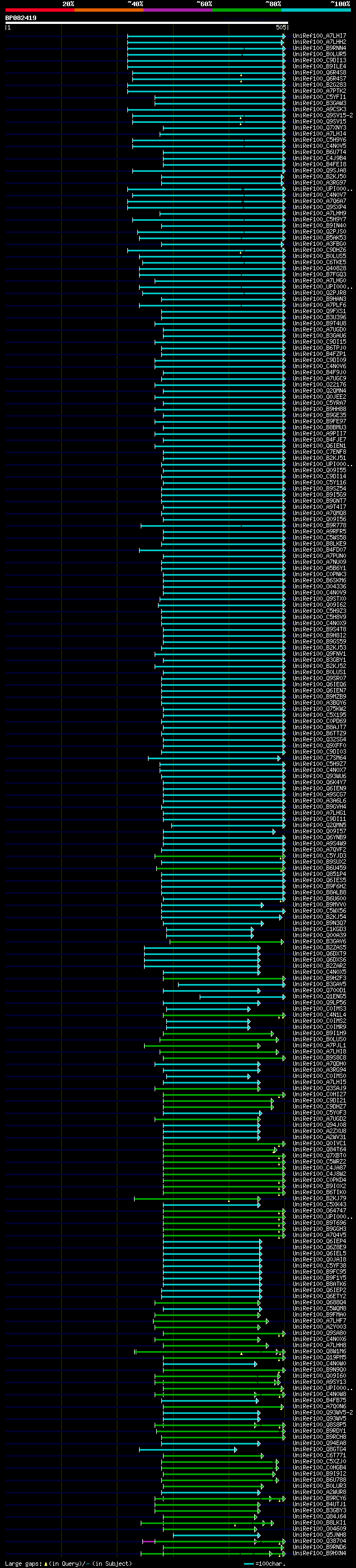Select the UniRef100_A7UGD2 label
The height and width of the screenshot is (1568, 356).
[x=319, y=1119]
